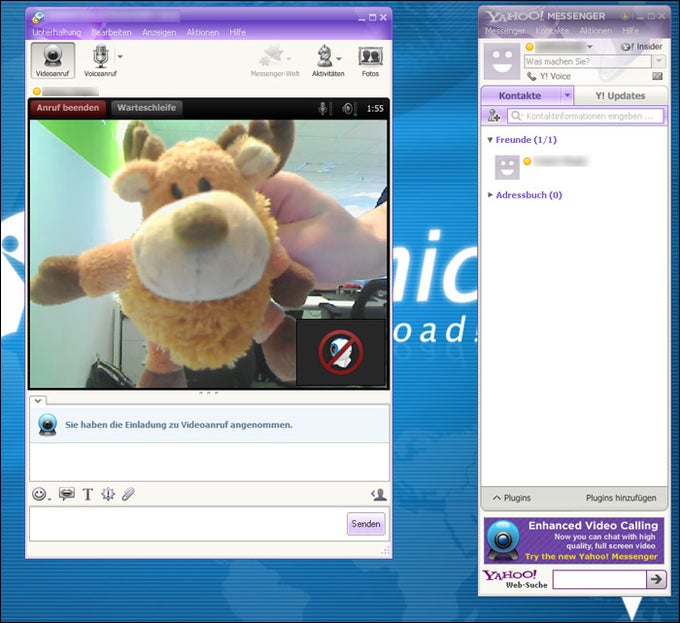Expand the Plugins panel
Viewport: 680px width, 623px height.
click(x=512, y=498)
